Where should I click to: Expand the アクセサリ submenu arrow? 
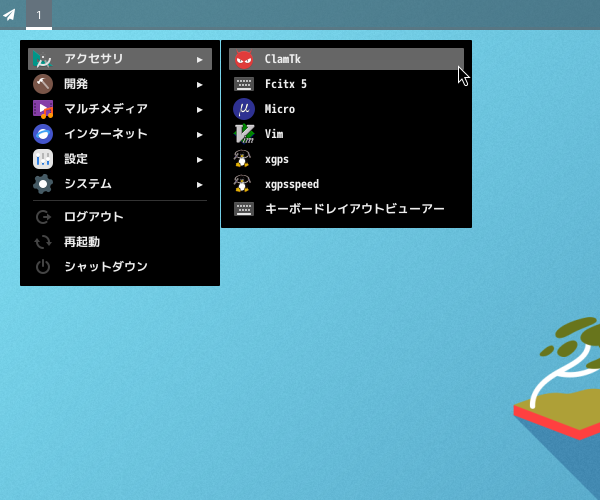[199, 60]
